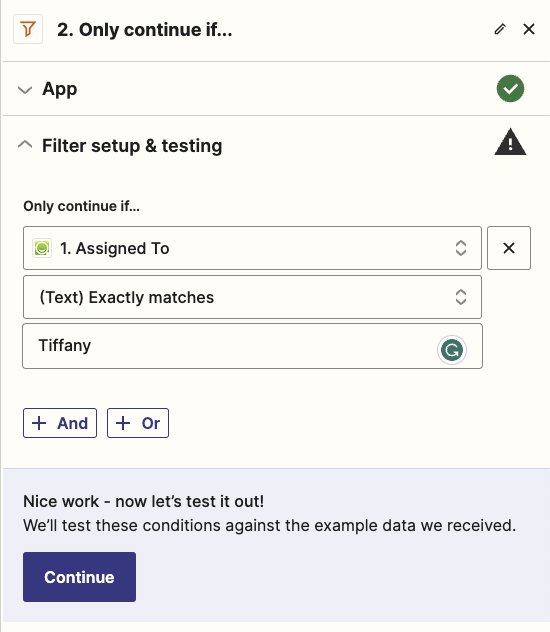Add an And condition

tap(60, 423)
